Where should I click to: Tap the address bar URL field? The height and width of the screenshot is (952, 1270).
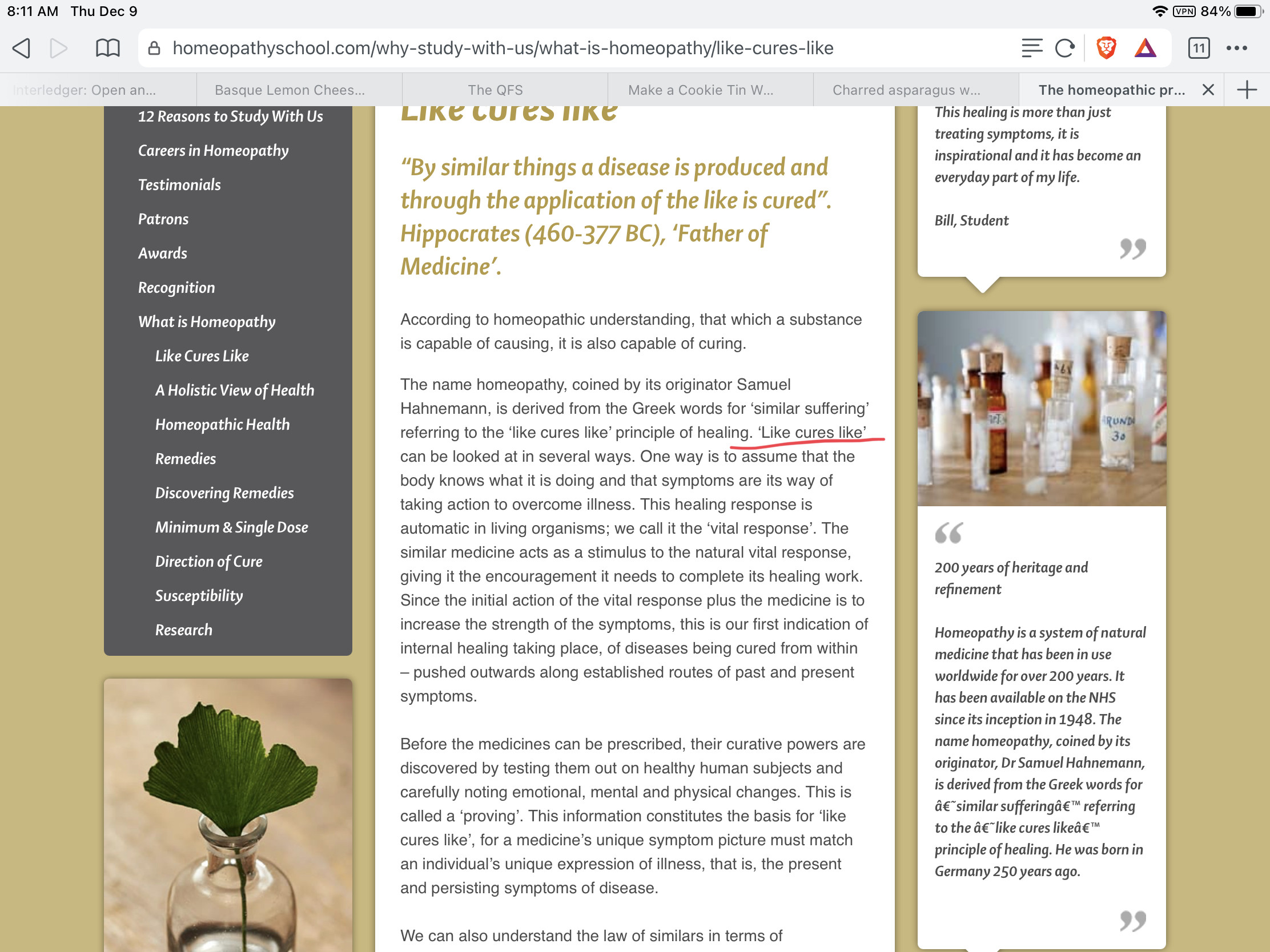point(503,48)
